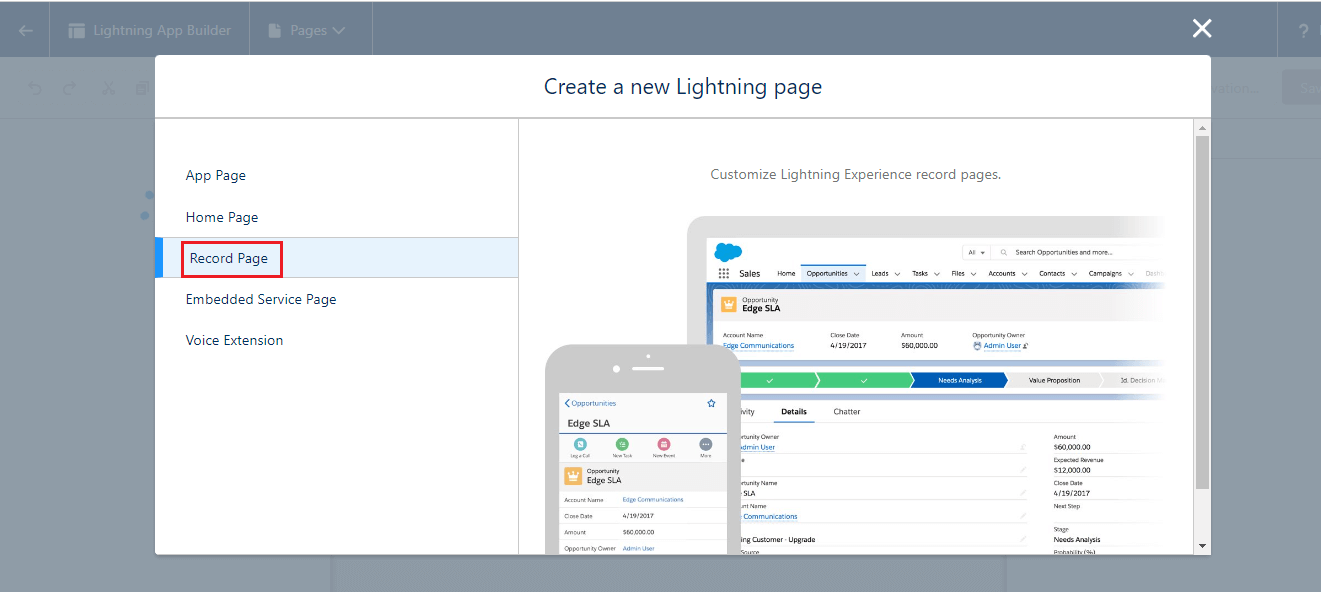Click the Salesforce cloud logo in the preview
1321x592 pixels.
click(x=729, y=253)
